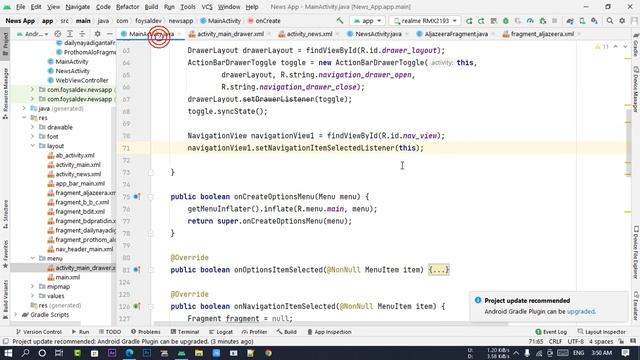Collapse the layout folder
Screen dimensions: 640x360
33,146
